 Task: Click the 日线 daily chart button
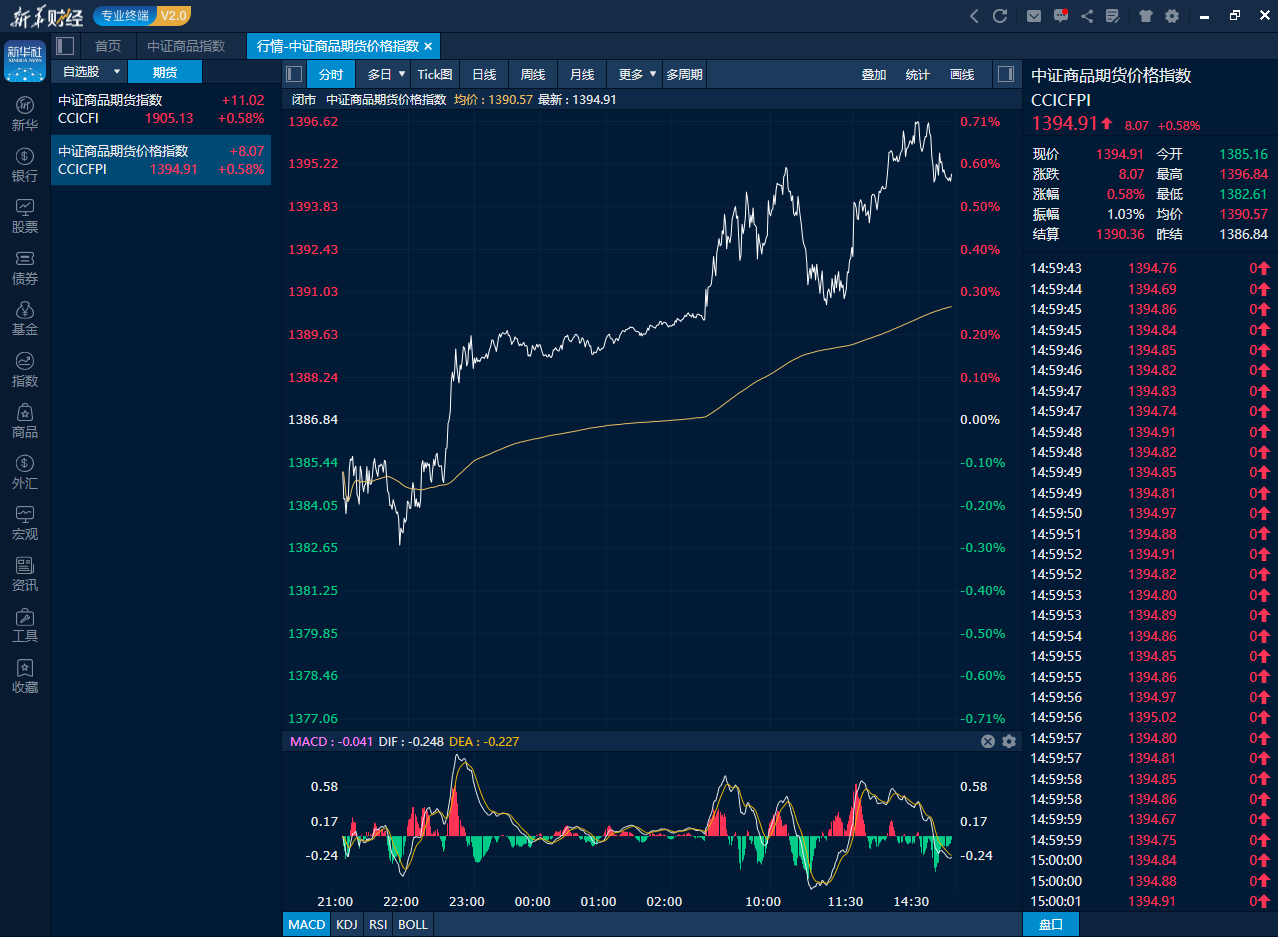coord(484,74)
